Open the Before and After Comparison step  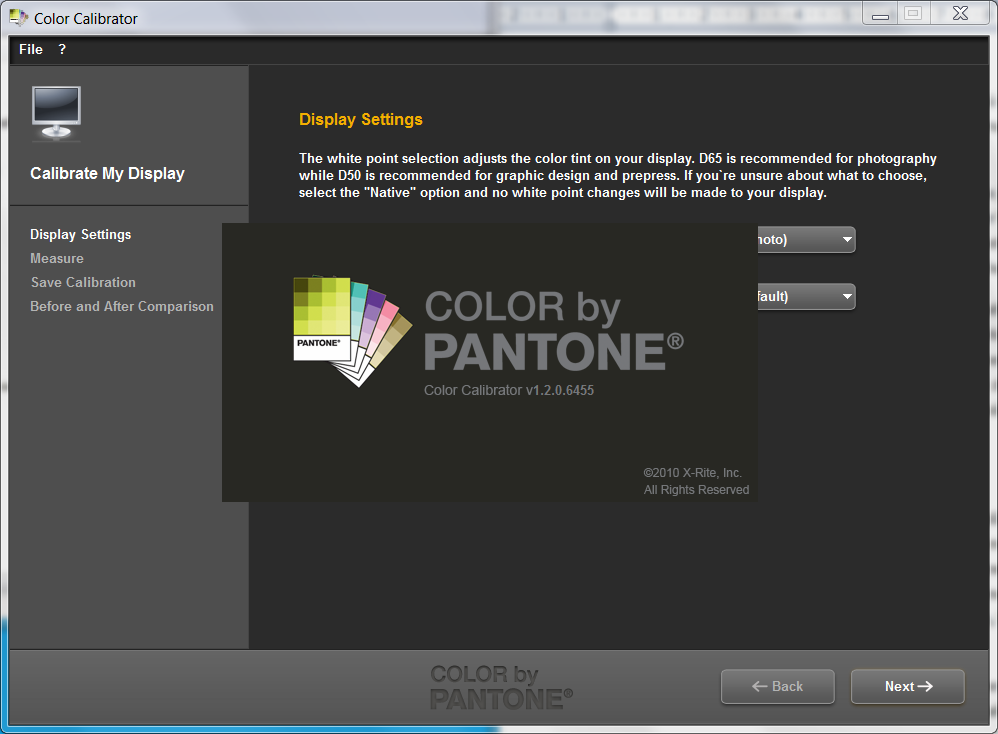[122, 306]
